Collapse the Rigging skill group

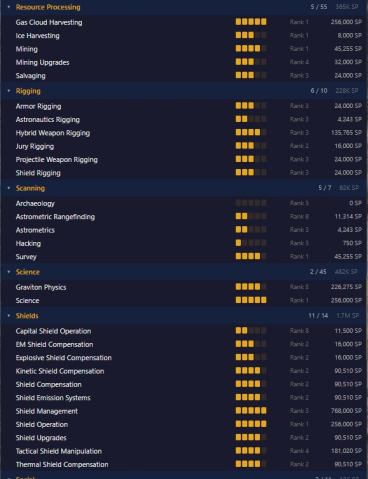tap(9, 91)
